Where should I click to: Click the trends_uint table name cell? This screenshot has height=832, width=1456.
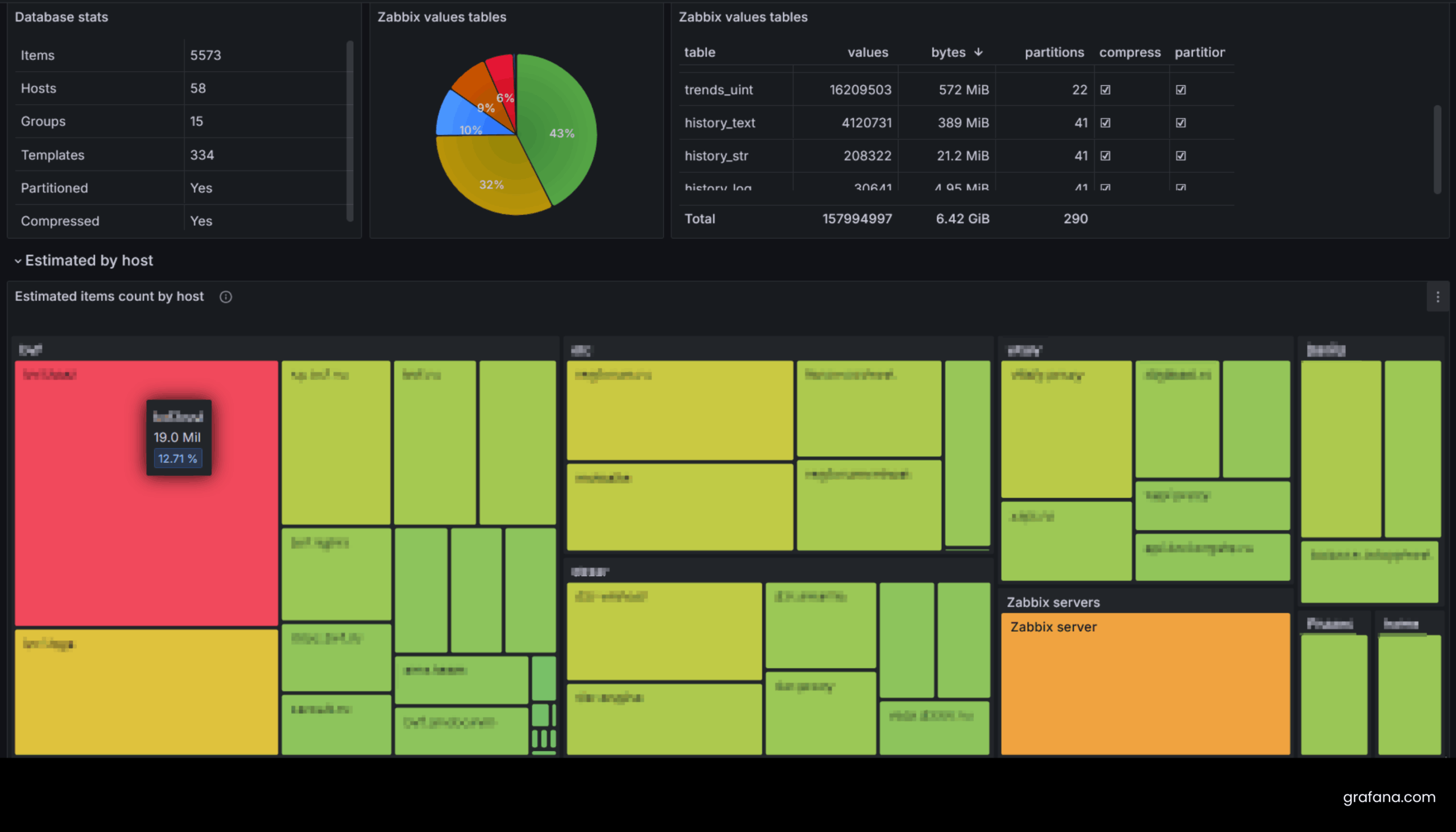pyautogui.click(x=718, y=90)
